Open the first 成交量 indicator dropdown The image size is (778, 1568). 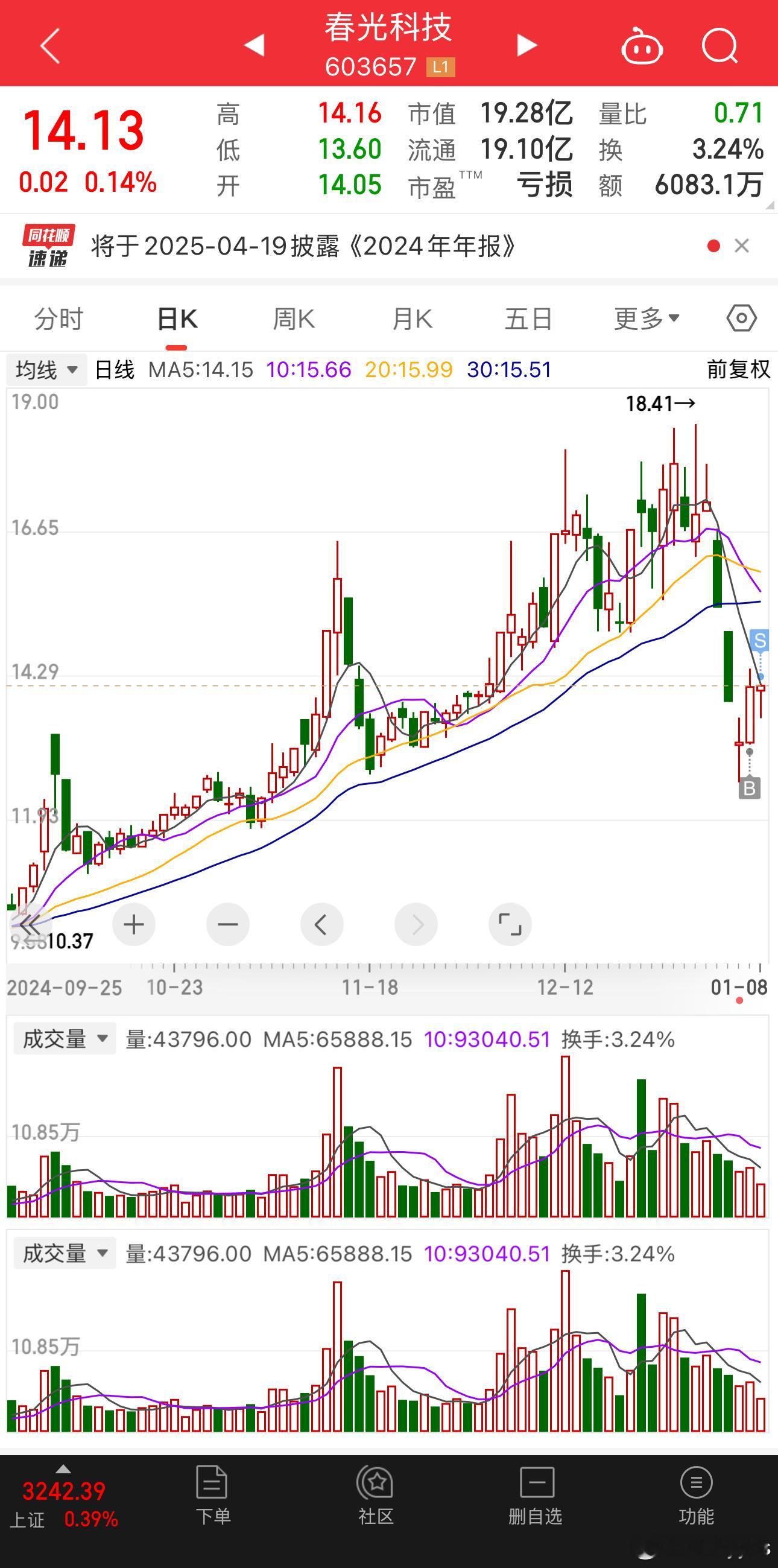(65, 1039)
